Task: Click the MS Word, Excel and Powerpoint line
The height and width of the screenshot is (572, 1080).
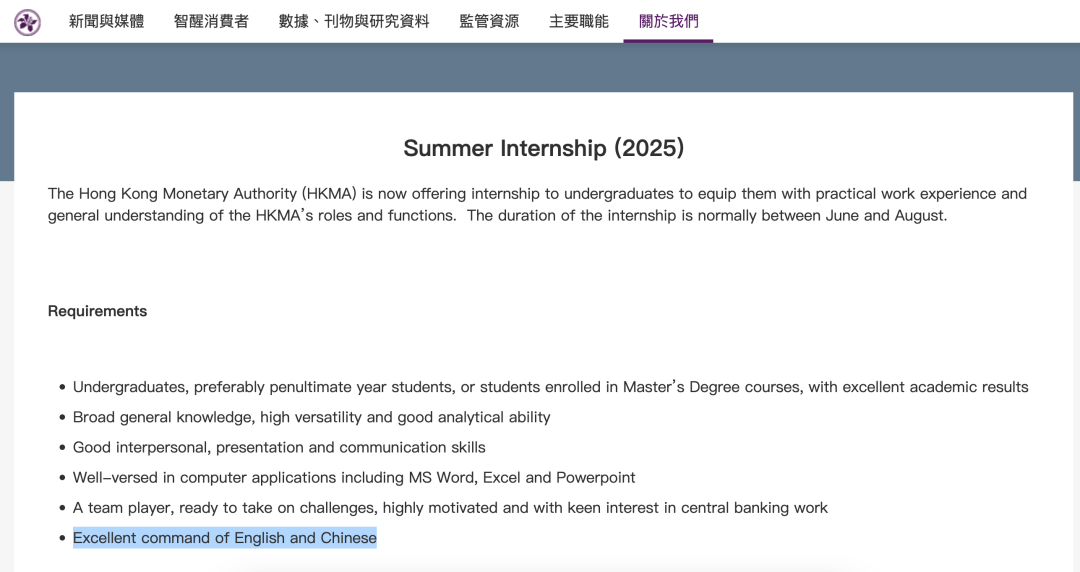Action: click(x=354, y=478)
